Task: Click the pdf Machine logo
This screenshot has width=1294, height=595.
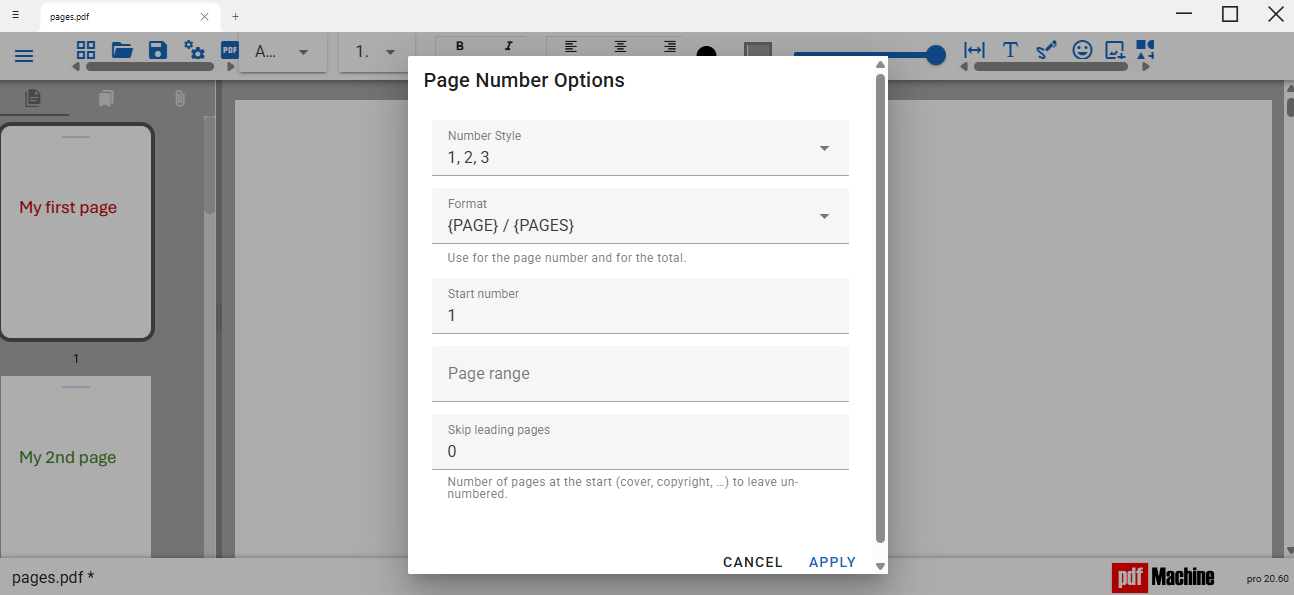Action: click(1163, 577)
